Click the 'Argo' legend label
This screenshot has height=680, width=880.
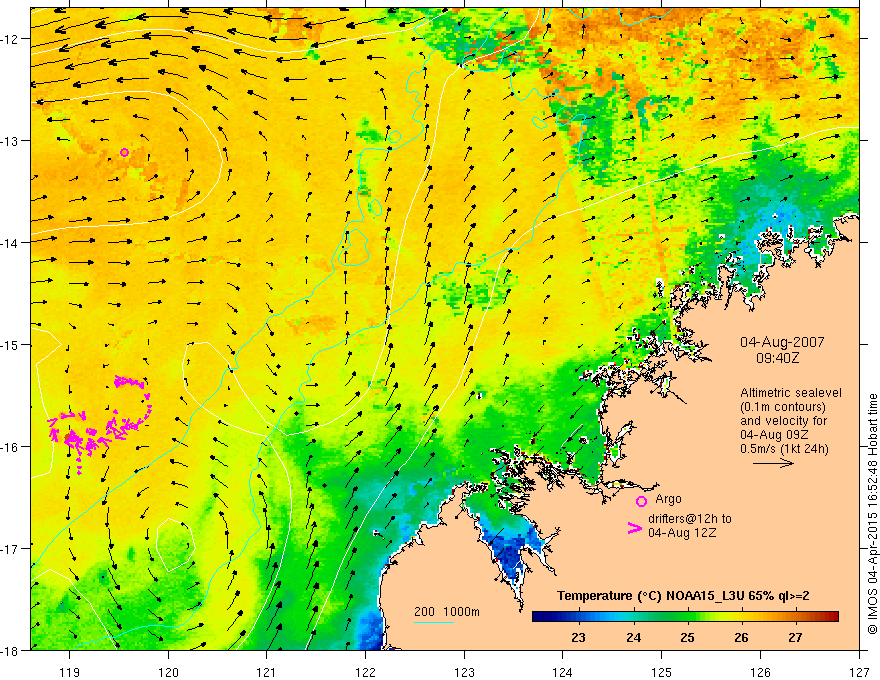point(668,499)
